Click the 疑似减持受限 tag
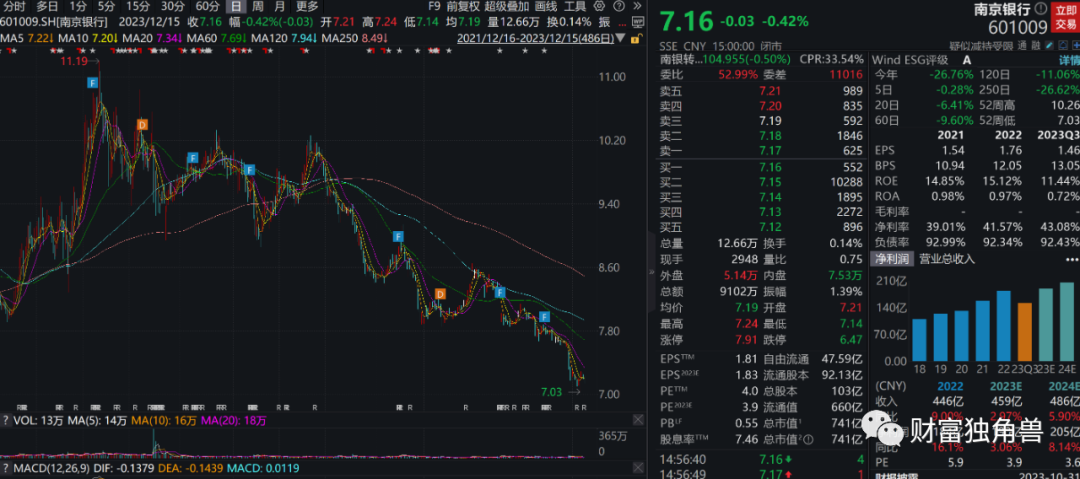 click(982, 46)
